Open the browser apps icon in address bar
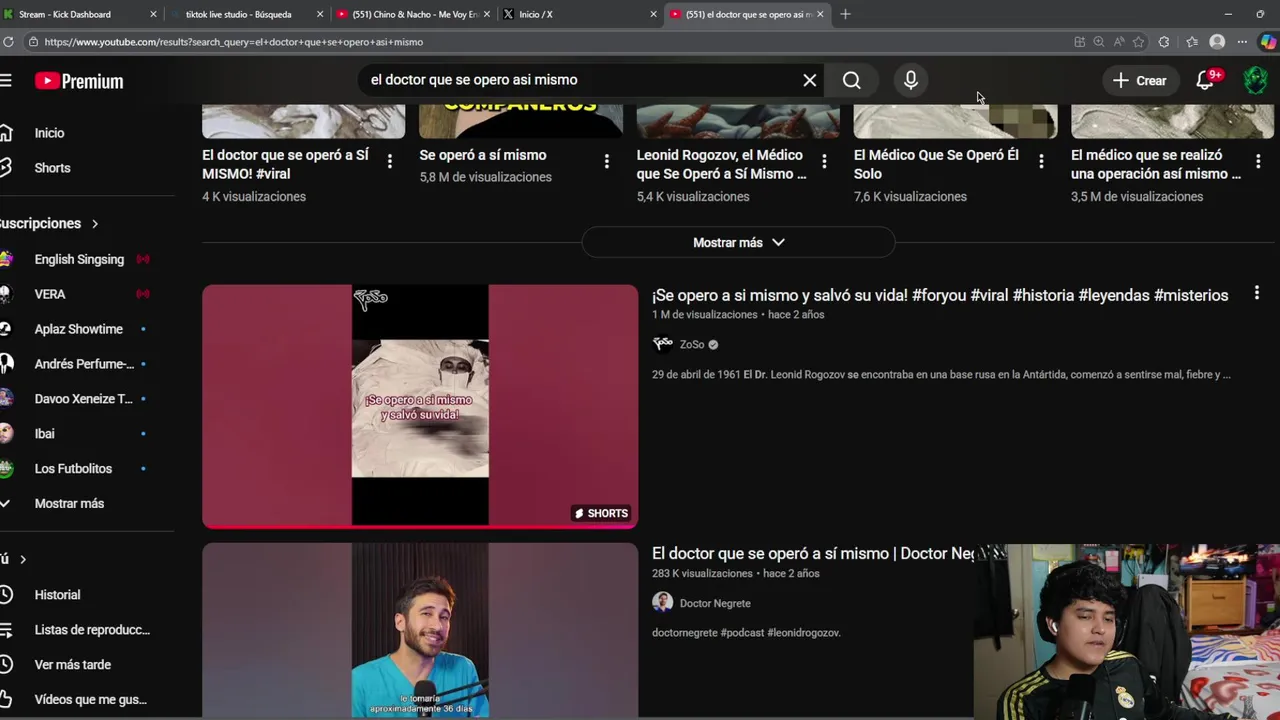The image size is (1280, 720). [1079, 42]
